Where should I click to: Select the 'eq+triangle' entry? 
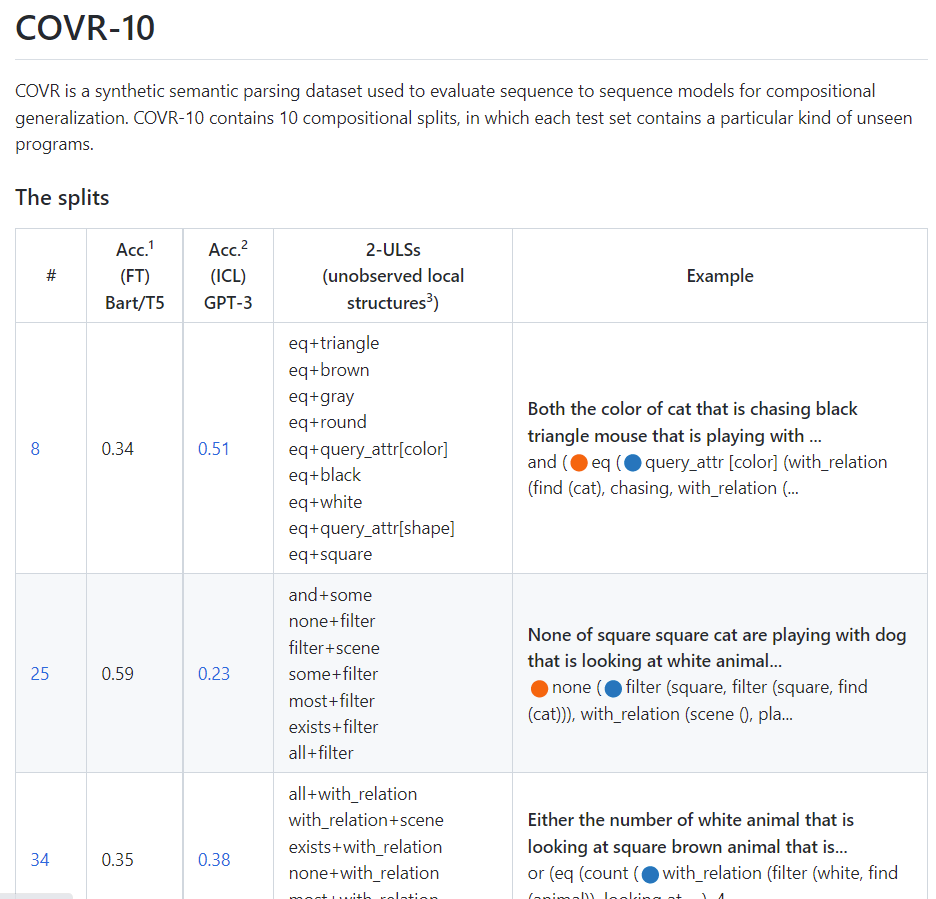[334, 343]
